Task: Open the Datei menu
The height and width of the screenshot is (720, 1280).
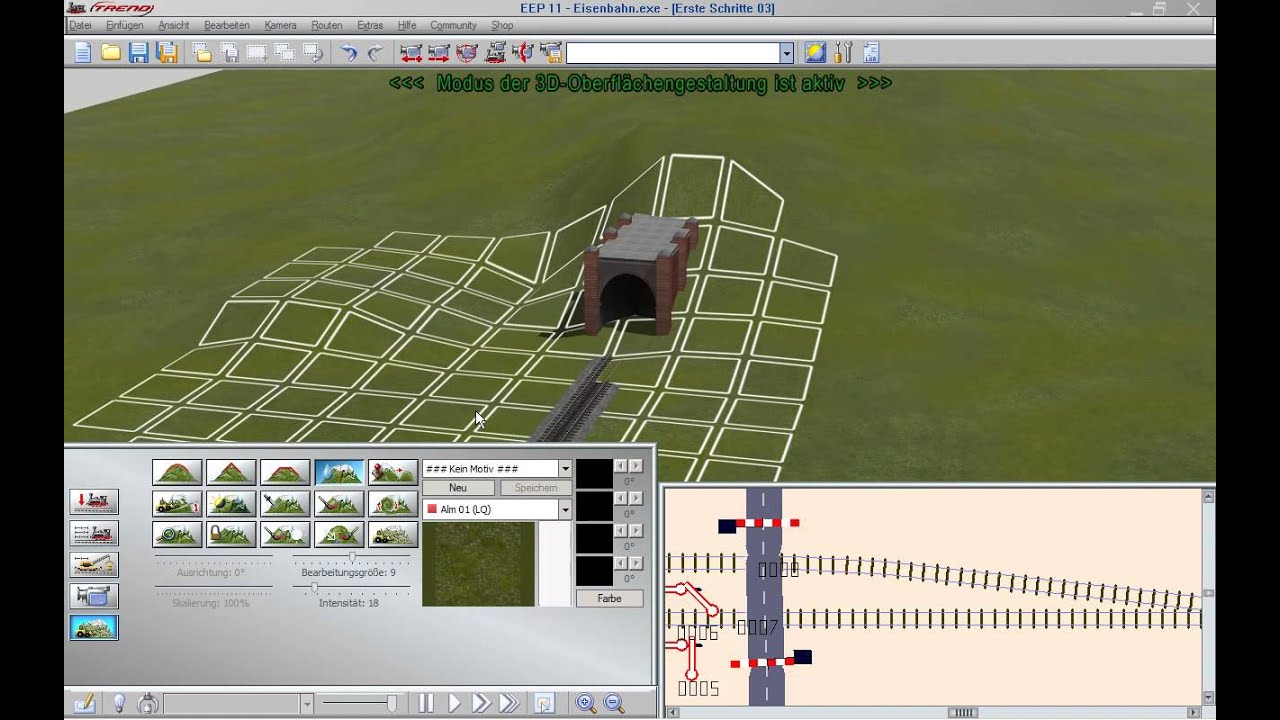Action: coord(80,25)
